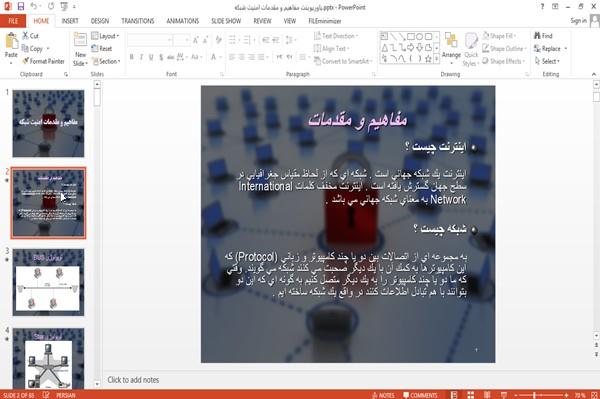
Task: Decrease font size with smaller A icon
Action: click(x=205, y=40)
